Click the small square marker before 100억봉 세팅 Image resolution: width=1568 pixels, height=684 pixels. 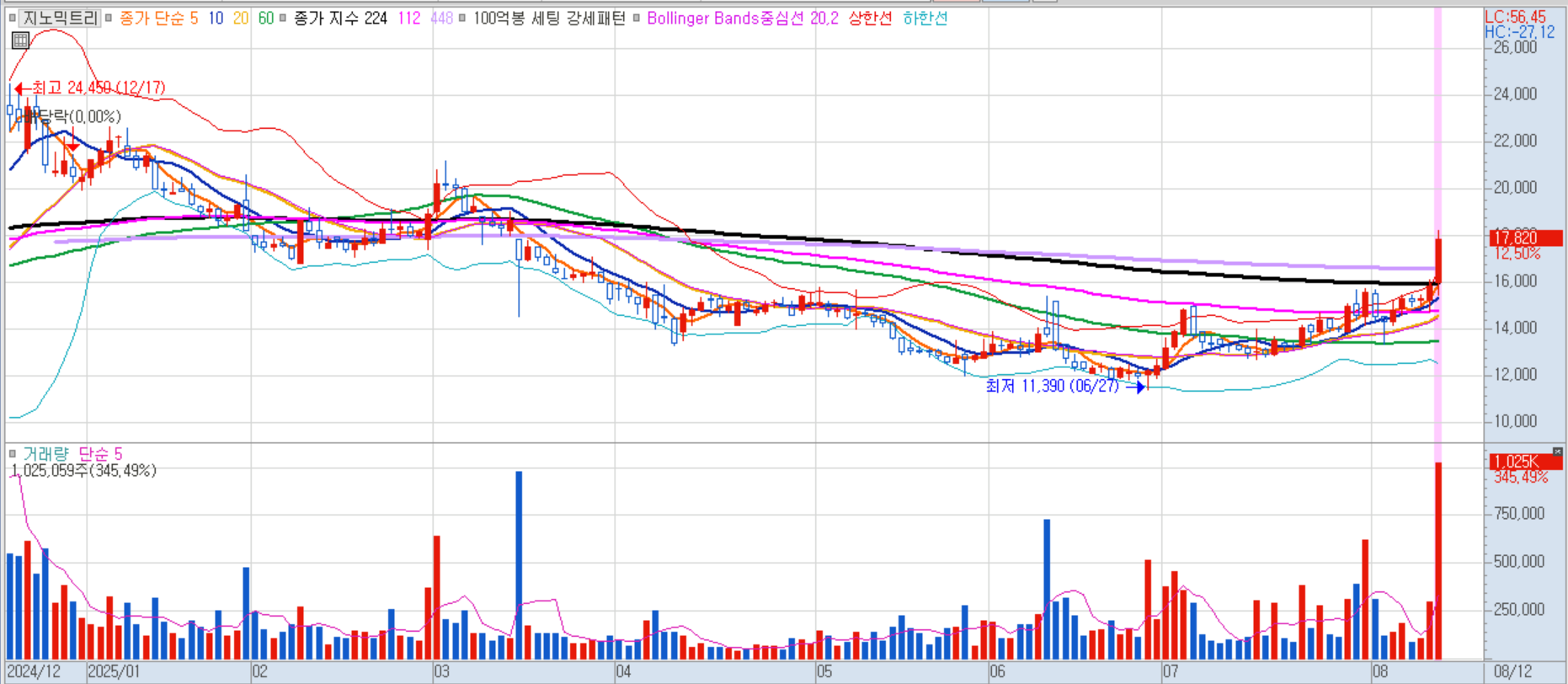pos(462,18)
